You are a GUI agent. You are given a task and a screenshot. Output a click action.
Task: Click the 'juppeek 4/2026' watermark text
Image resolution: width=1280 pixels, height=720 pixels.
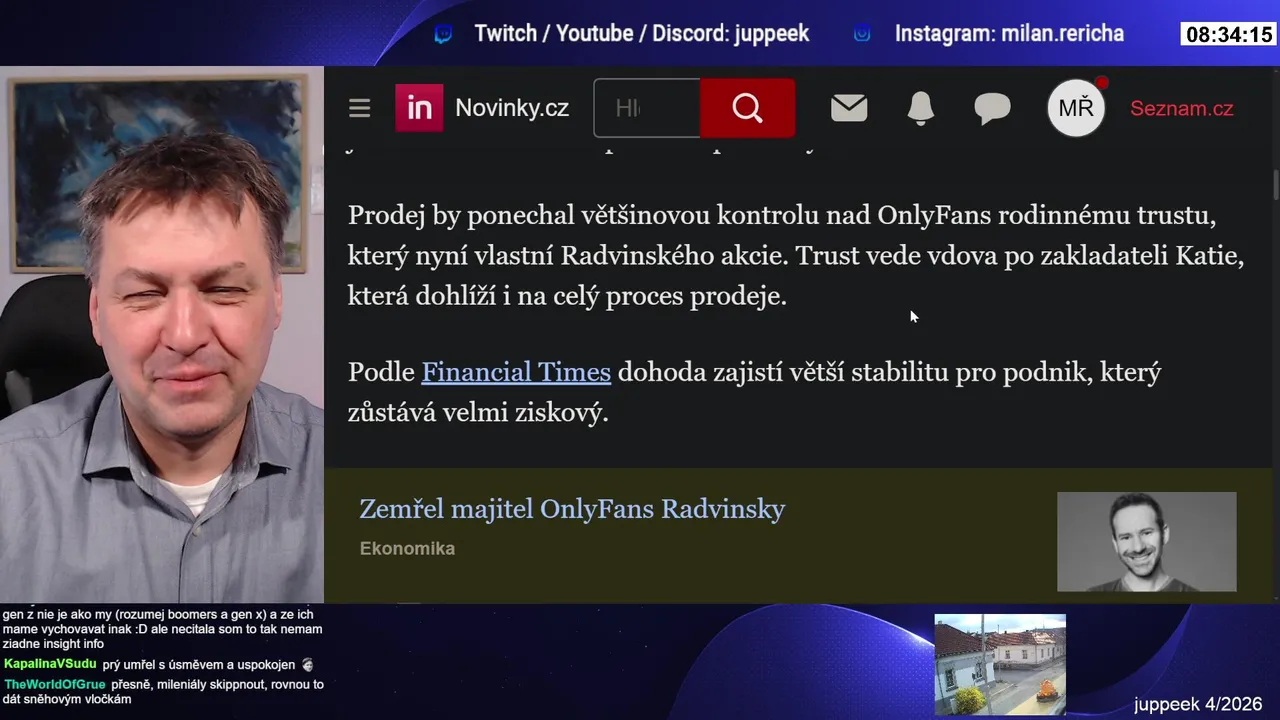[x=1198, y=704]
